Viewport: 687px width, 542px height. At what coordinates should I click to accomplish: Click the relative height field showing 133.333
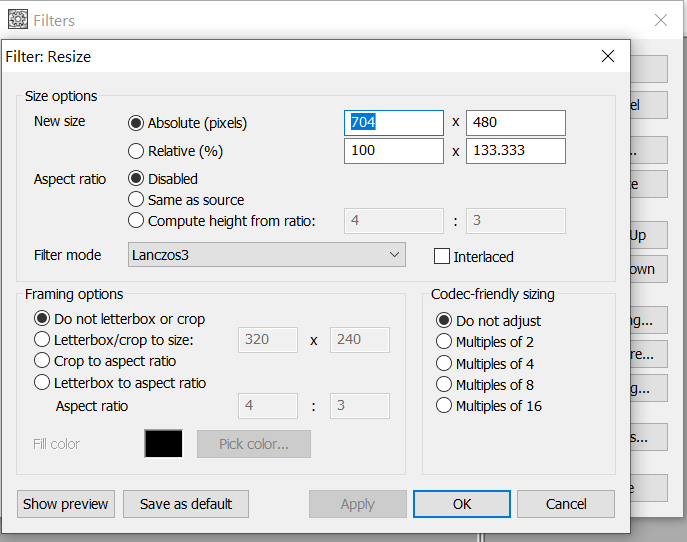(x=516, y=151)
